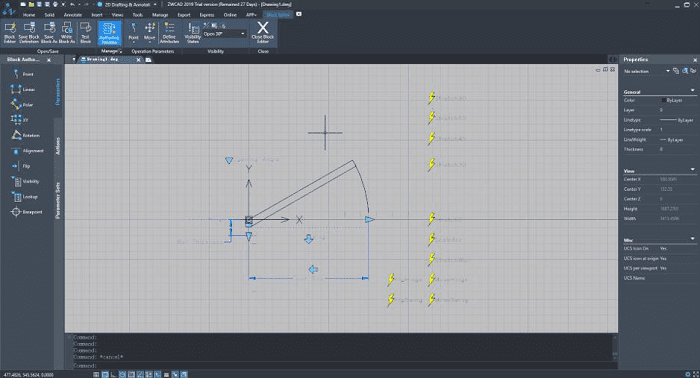Toggle Authoring Palettes ribbon button
Viewport: 700px width, 378px height.
click(x=109, y=33)
